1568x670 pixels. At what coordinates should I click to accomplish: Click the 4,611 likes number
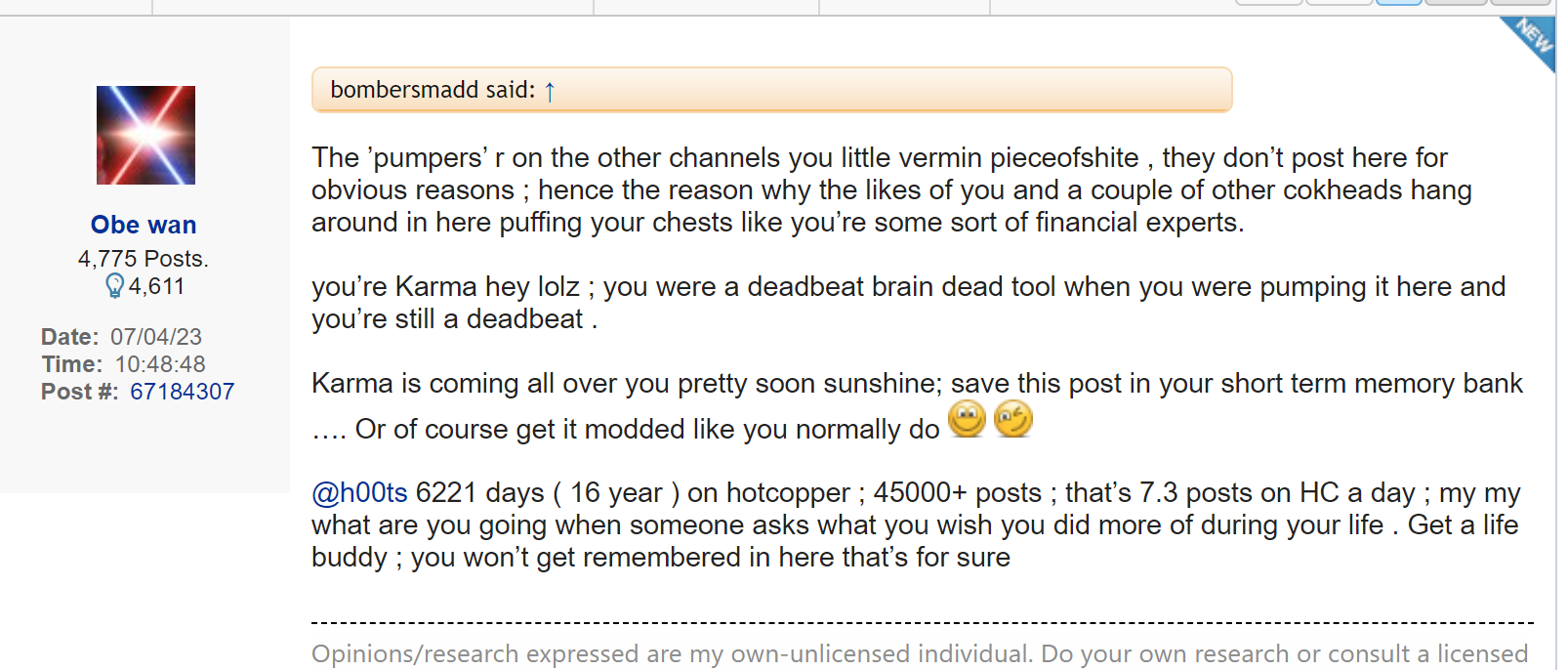point(156,286)
